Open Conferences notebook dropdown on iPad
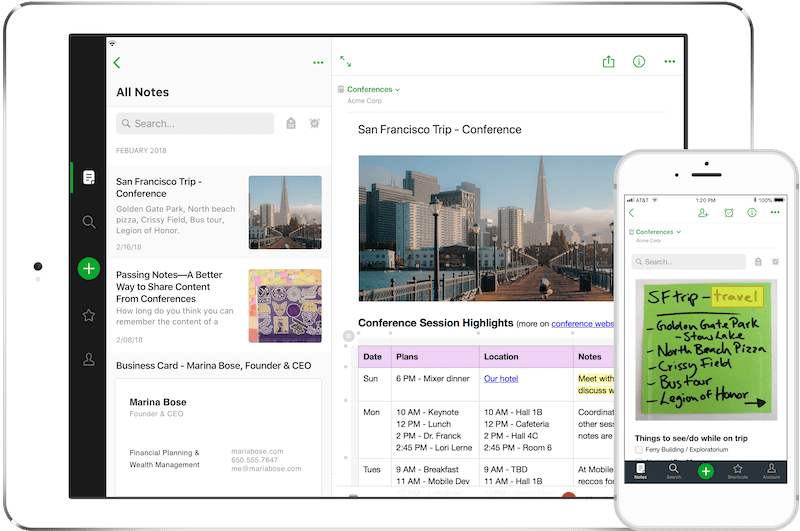 pyautogui.click(x=373, y=89)
